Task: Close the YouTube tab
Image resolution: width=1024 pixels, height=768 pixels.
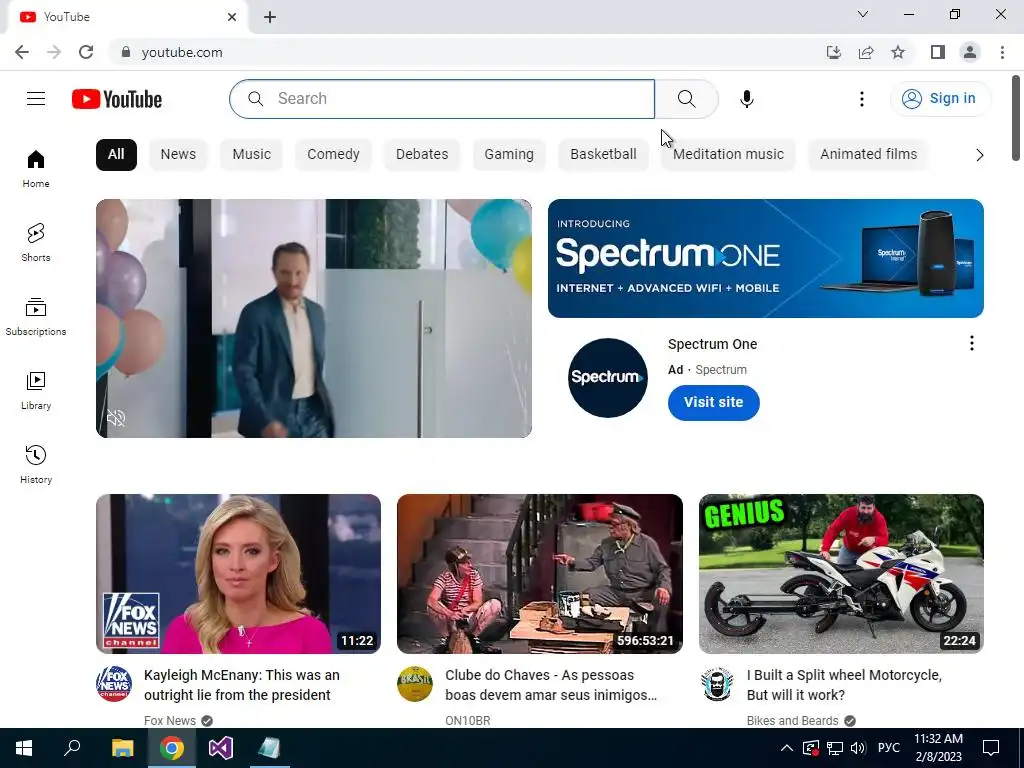Action: [x=232, y=17]
